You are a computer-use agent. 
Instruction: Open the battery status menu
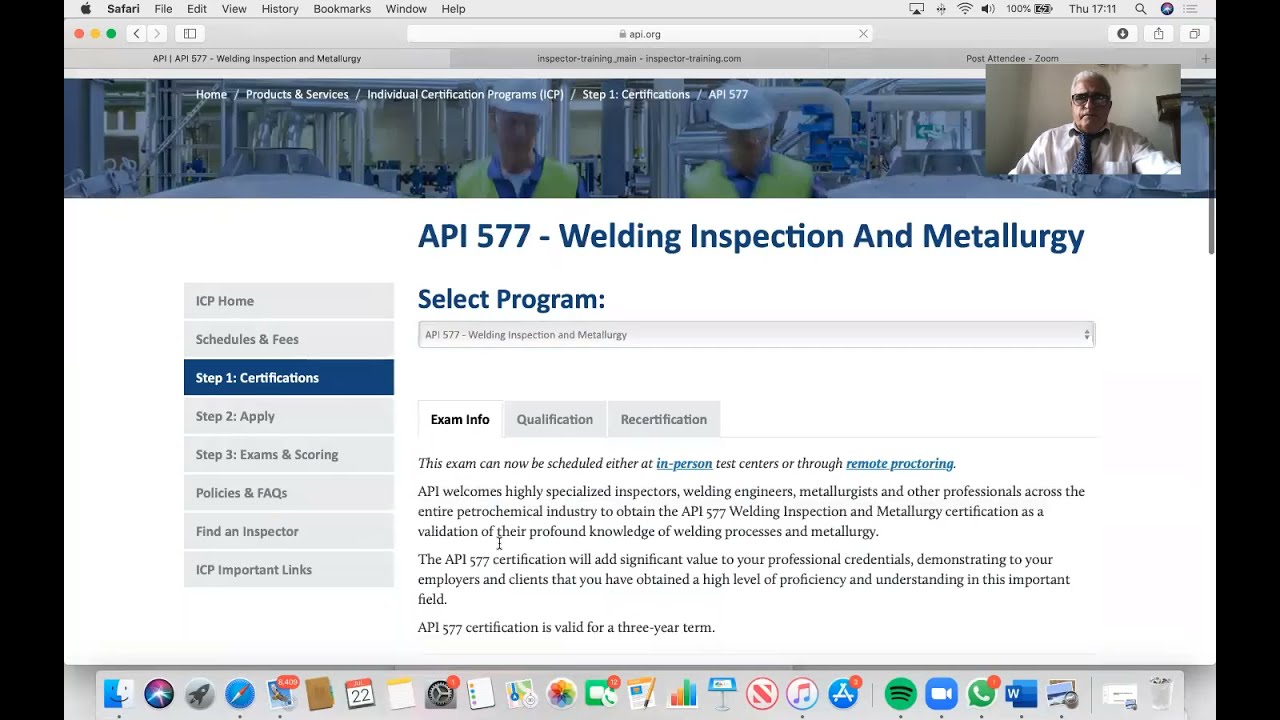[x=1030, y=9]
